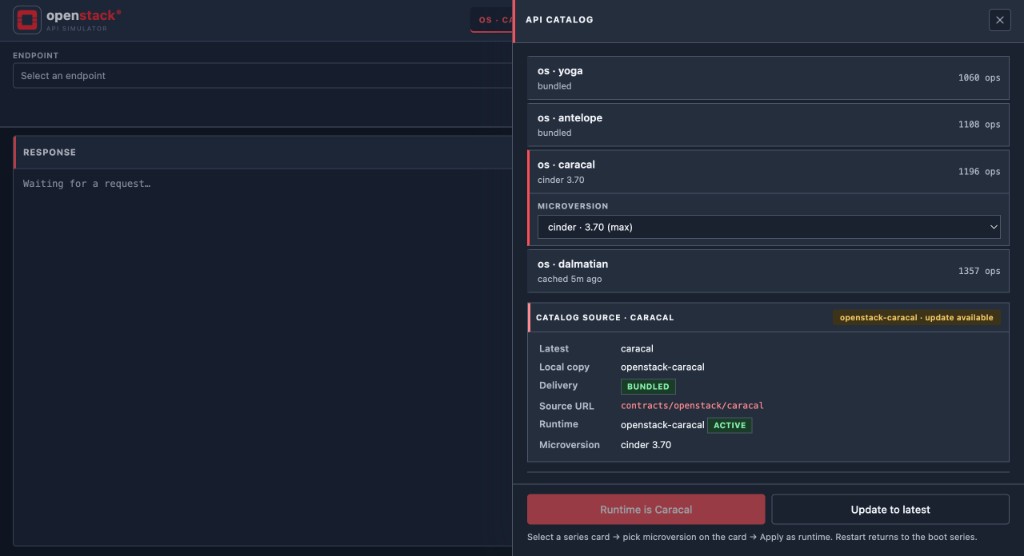
Task: Click the ENDPOINT label
Action: coord(36,56)
